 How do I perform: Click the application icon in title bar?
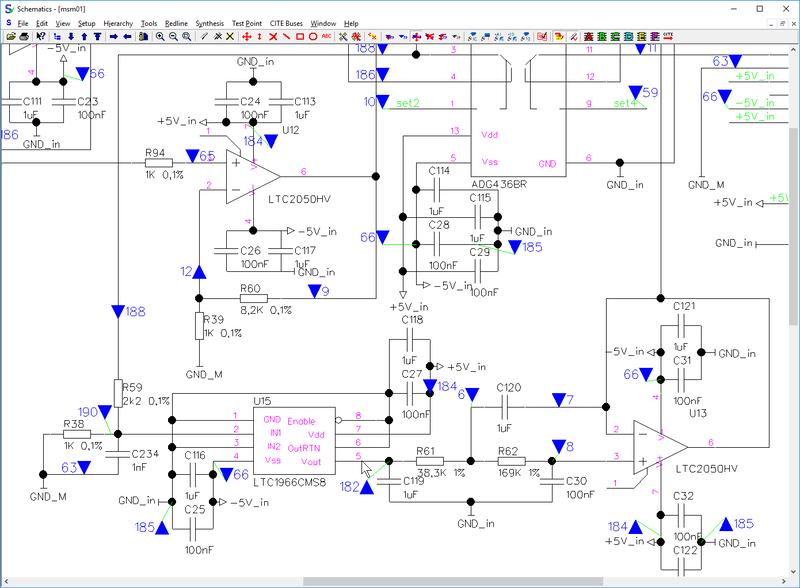click(9, 9)
